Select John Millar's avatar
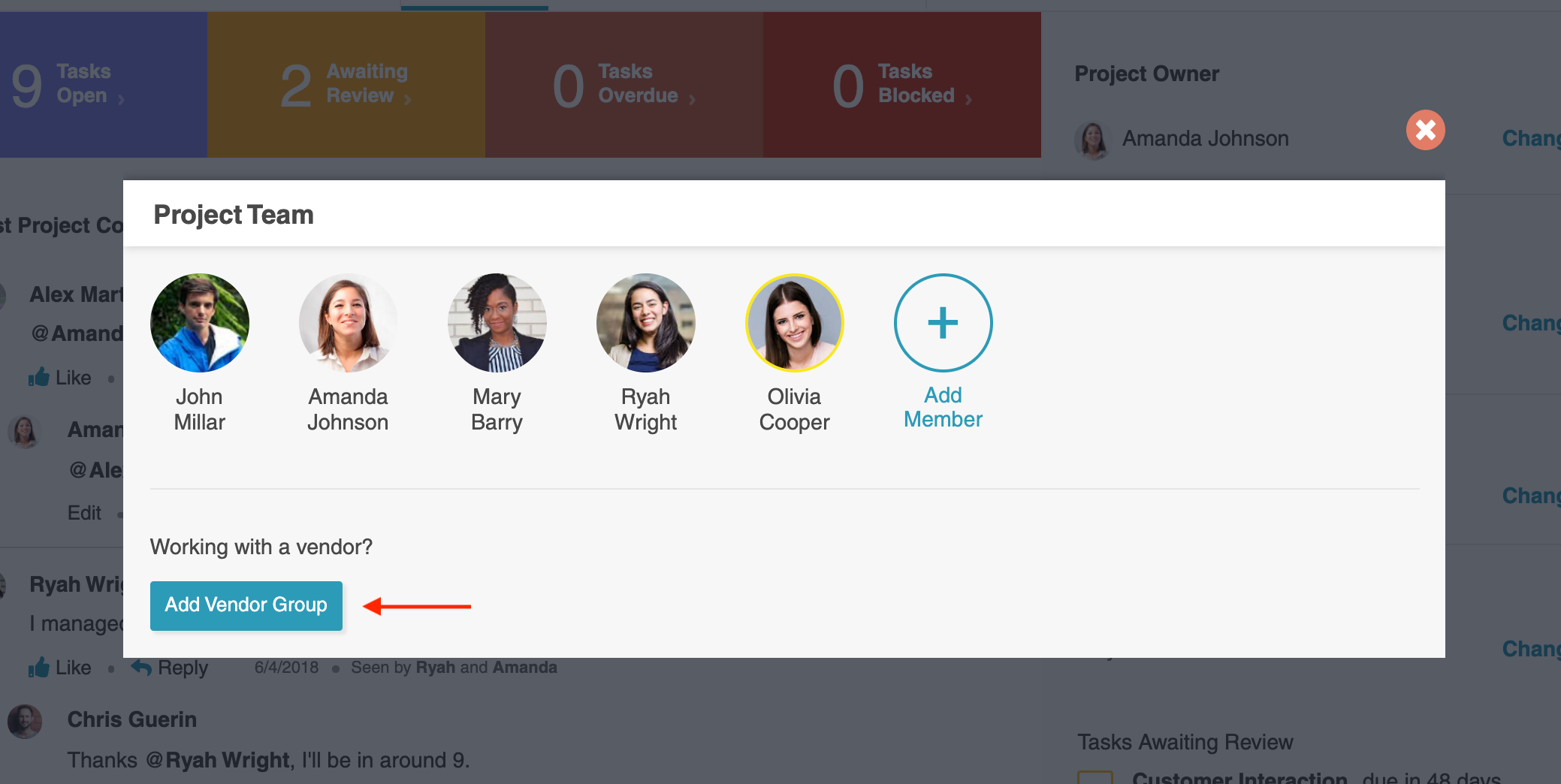 pos(200,323)
